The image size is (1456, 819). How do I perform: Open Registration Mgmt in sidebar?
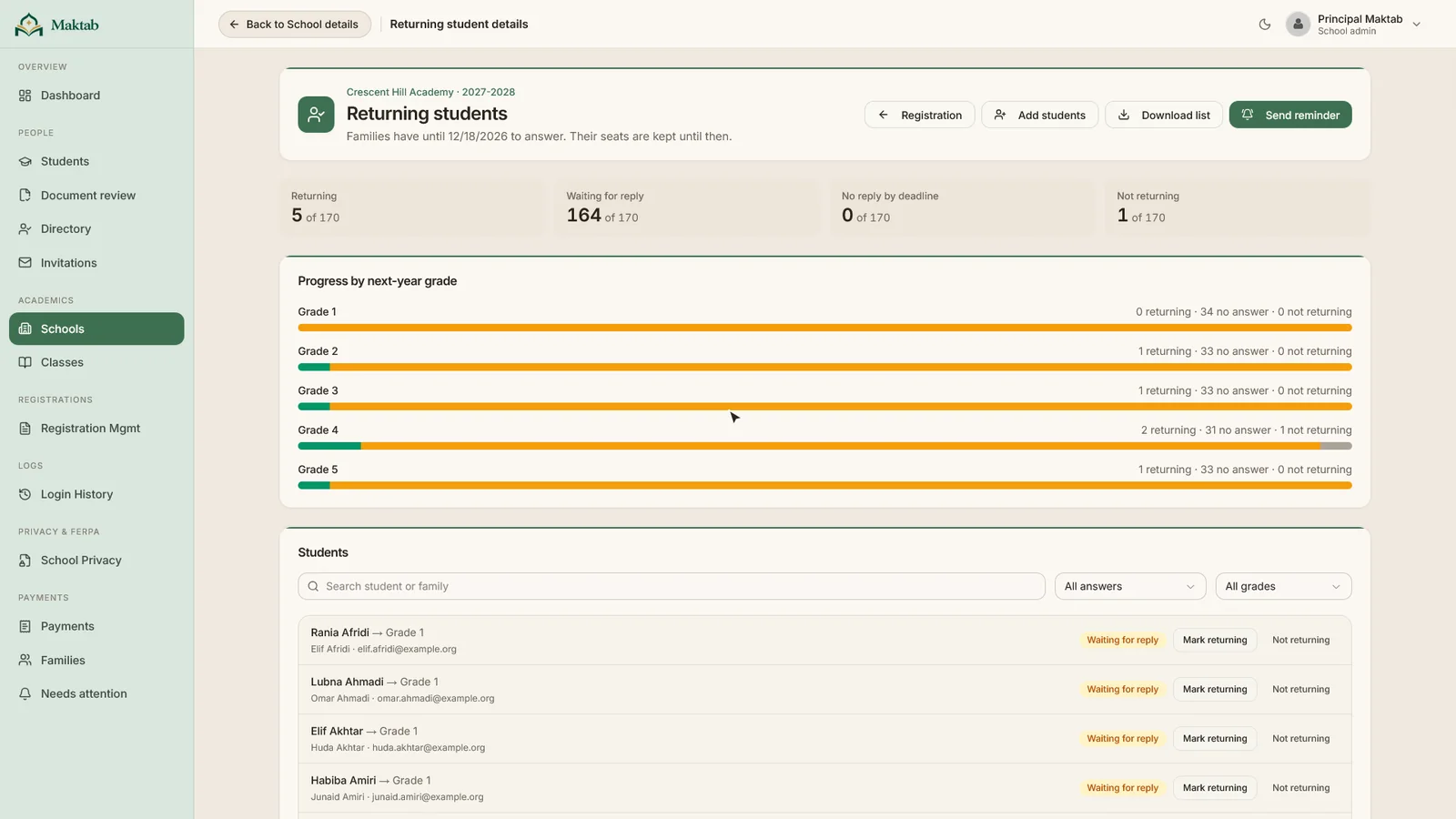click(x=96, y=429)
